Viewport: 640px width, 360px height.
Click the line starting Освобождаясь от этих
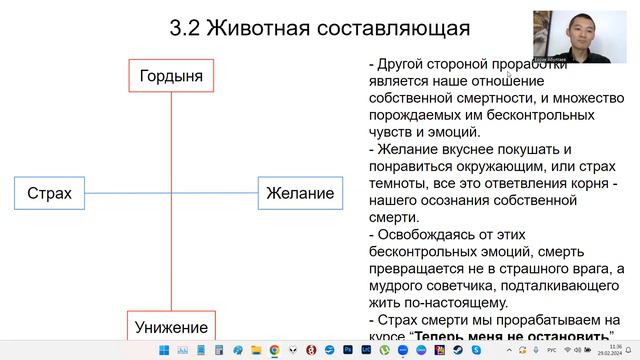click(x=447, y=235)
